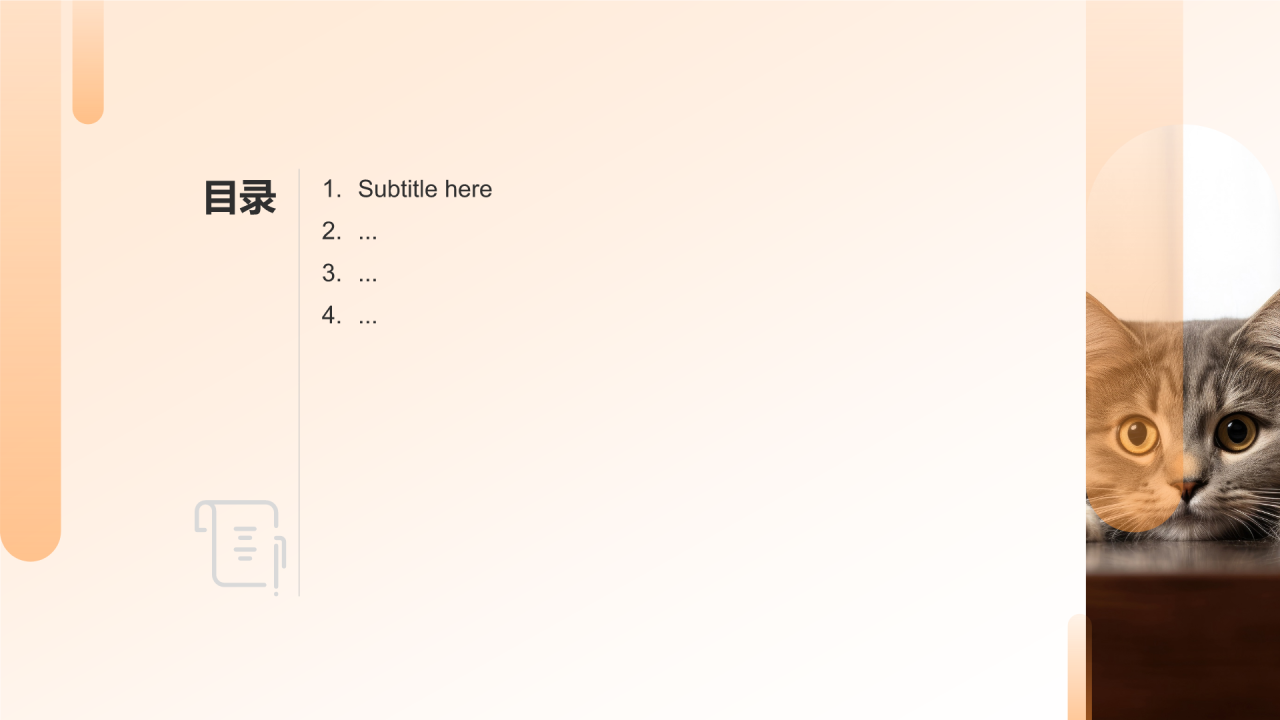Click the cat's orange-tinted eye

point(1138,435)
